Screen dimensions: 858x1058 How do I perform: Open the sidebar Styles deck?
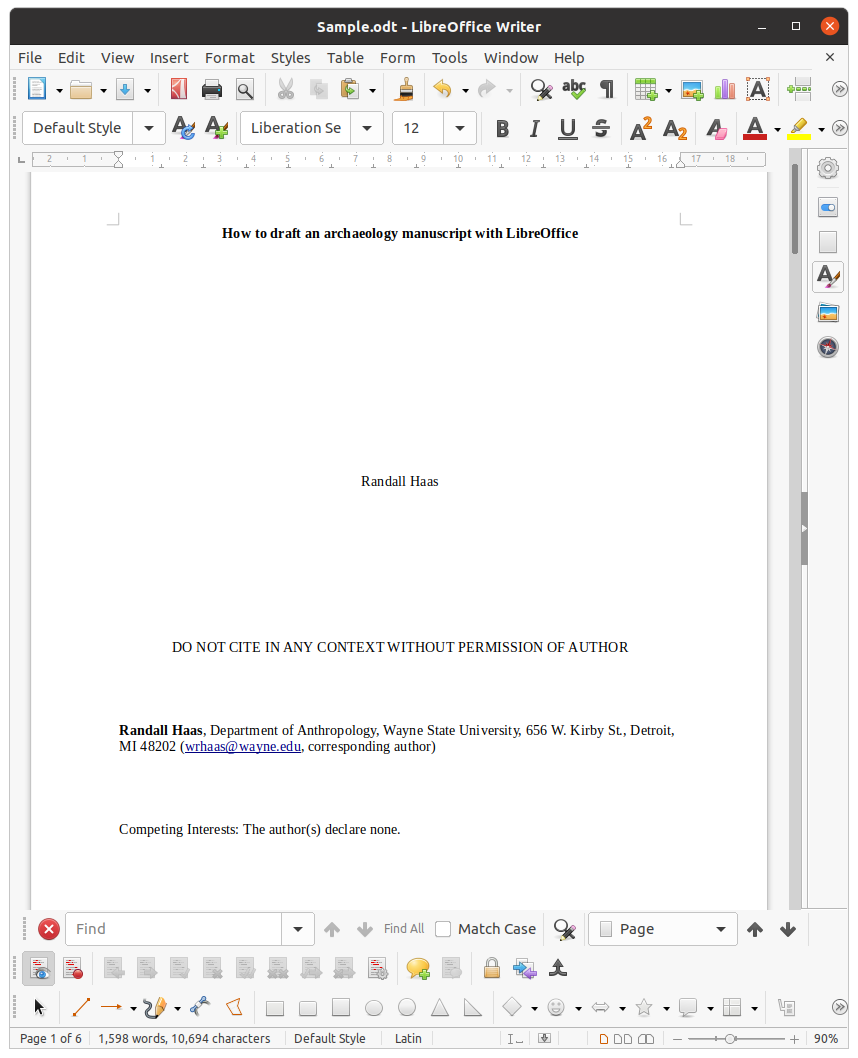pyautogui.click(x=828, y=276)
